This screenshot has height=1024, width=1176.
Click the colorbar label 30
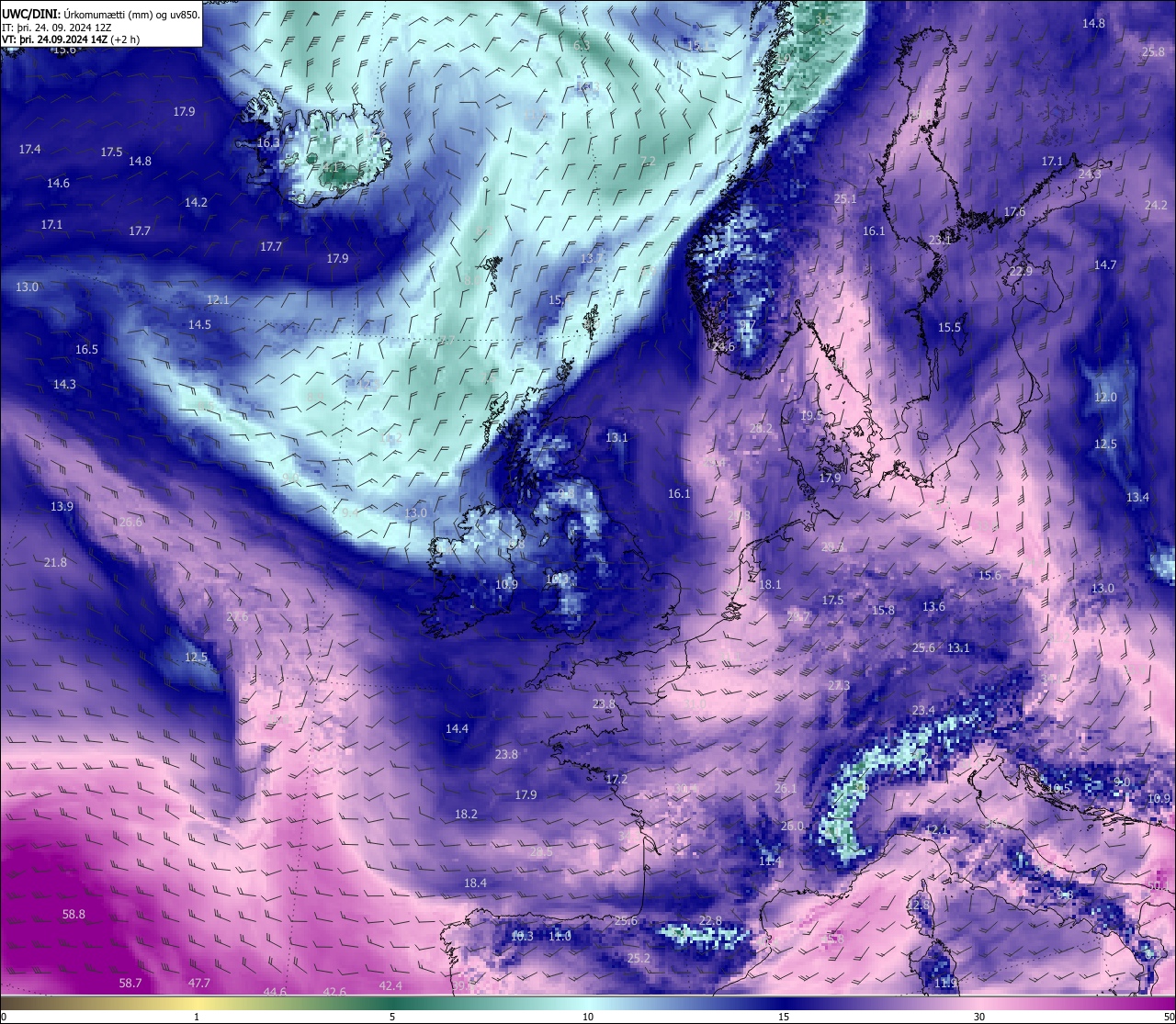tap(979, 1017)
